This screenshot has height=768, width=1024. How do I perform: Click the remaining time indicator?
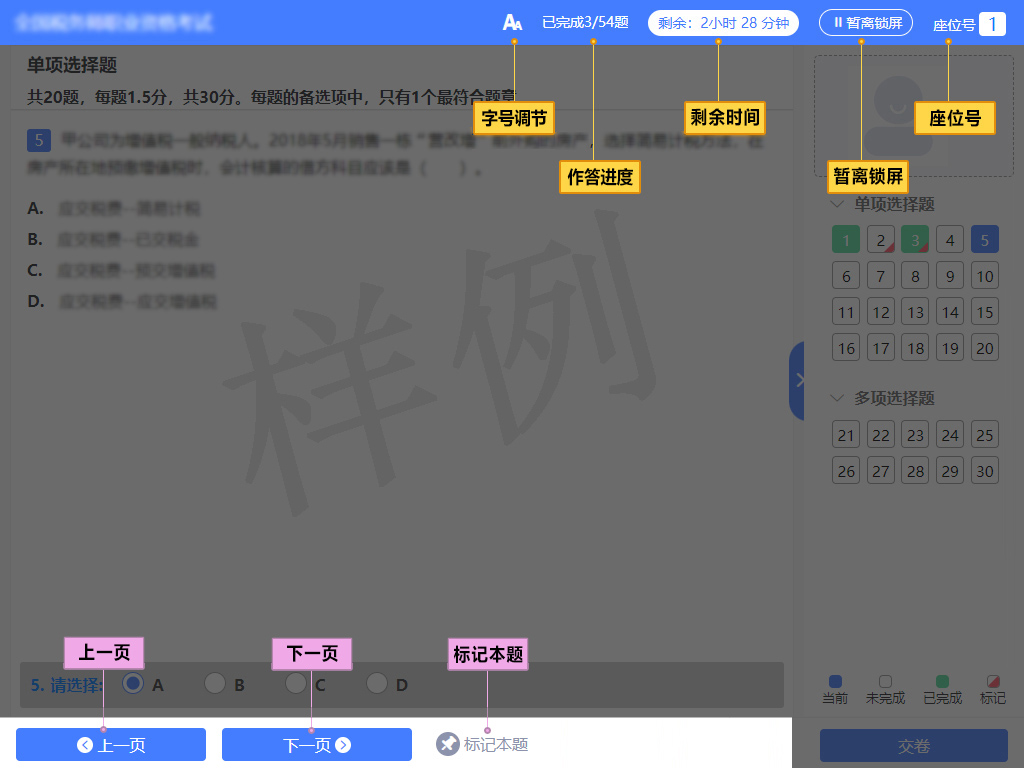723,22
